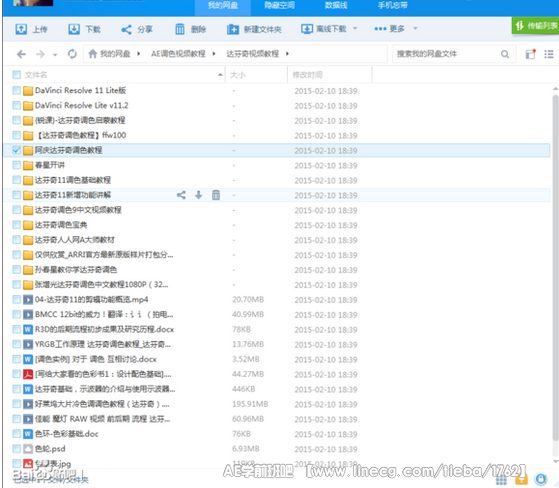This screenshot has height=488, width=559.
Task: Refresh the folder listing
Action: click(72, 54)
